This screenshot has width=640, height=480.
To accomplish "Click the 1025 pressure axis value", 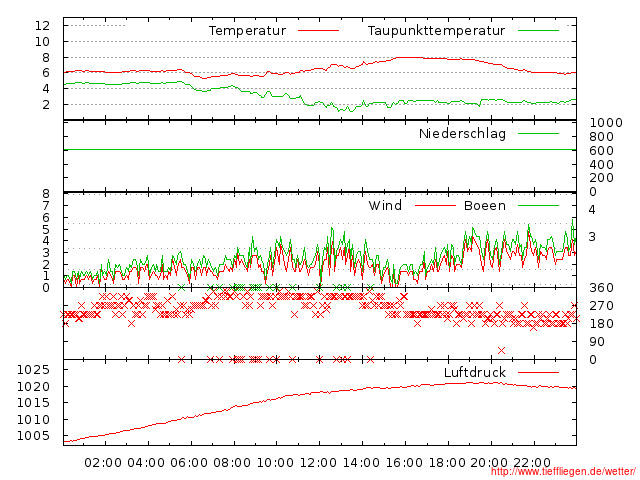I will [x=33, y=370].
